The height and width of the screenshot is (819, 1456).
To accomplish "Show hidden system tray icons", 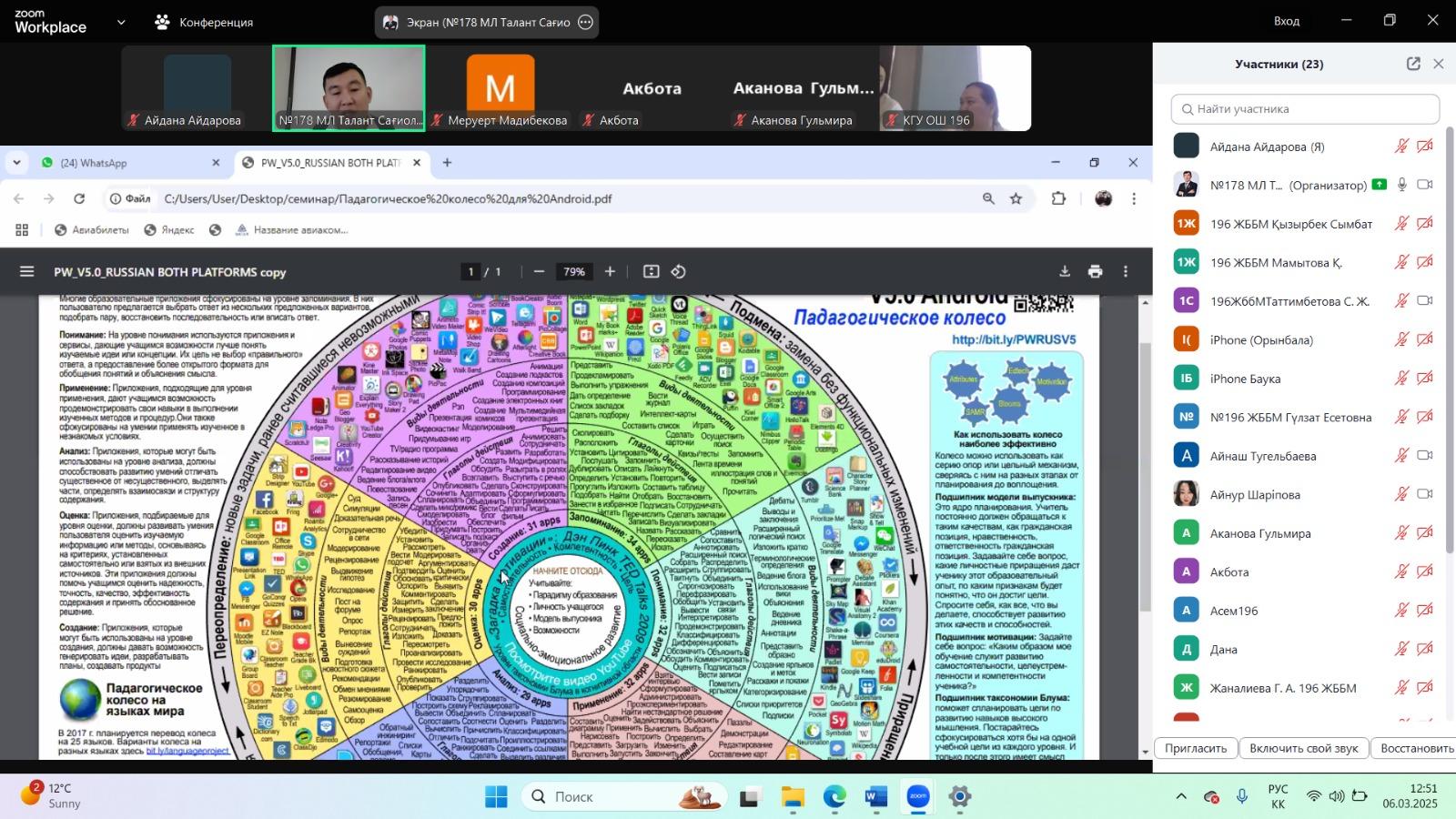I will (x=1181, y=797).
